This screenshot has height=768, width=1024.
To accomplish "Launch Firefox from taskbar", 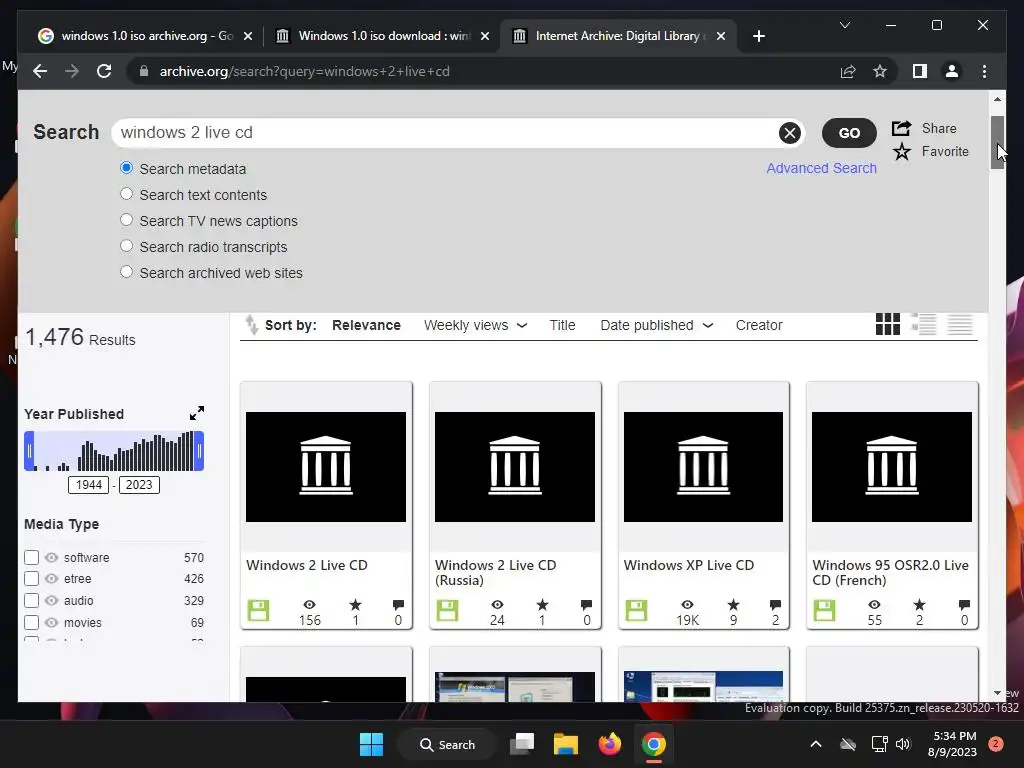I will click(x=610, y=744).
